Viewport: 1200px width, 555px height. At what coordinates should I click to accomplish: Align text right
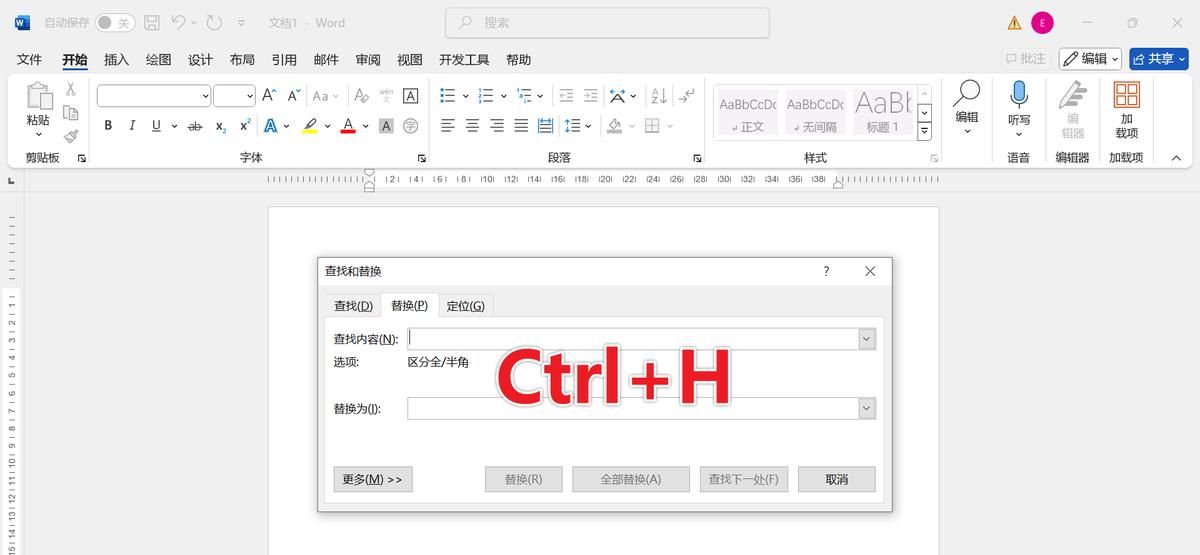pyautogui.click(x=496, y=126)
